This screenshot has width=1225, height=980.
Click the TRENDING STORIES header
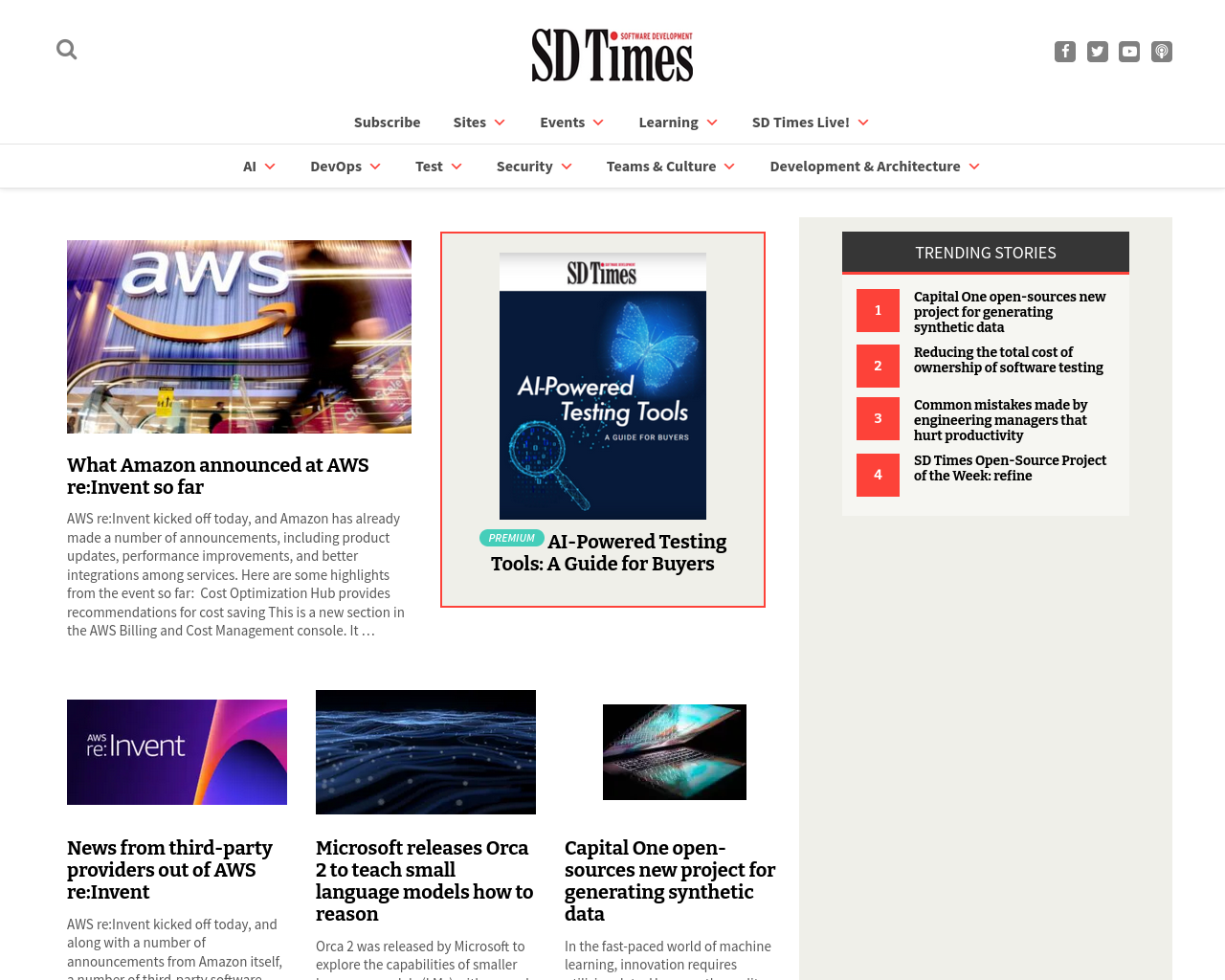point(986,253)
